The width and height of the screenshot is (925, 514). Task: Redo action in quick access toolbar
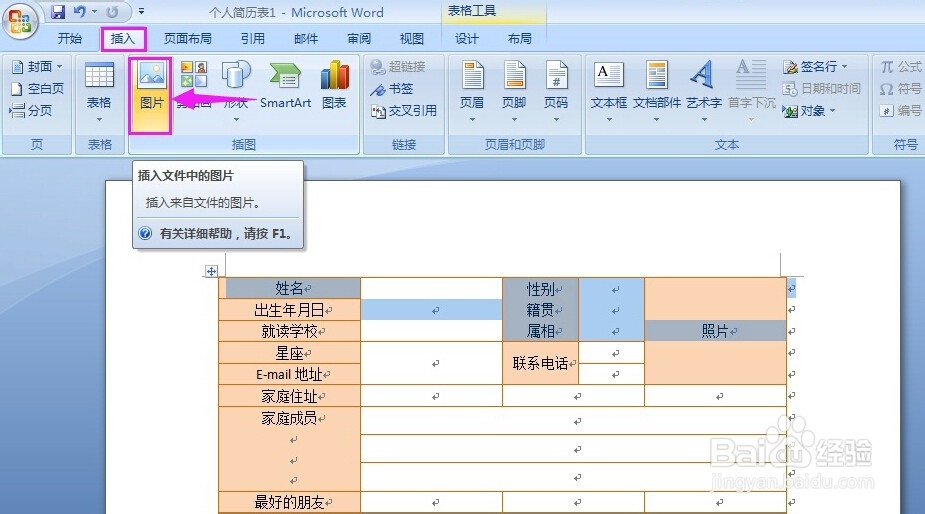tap(112, 11)
